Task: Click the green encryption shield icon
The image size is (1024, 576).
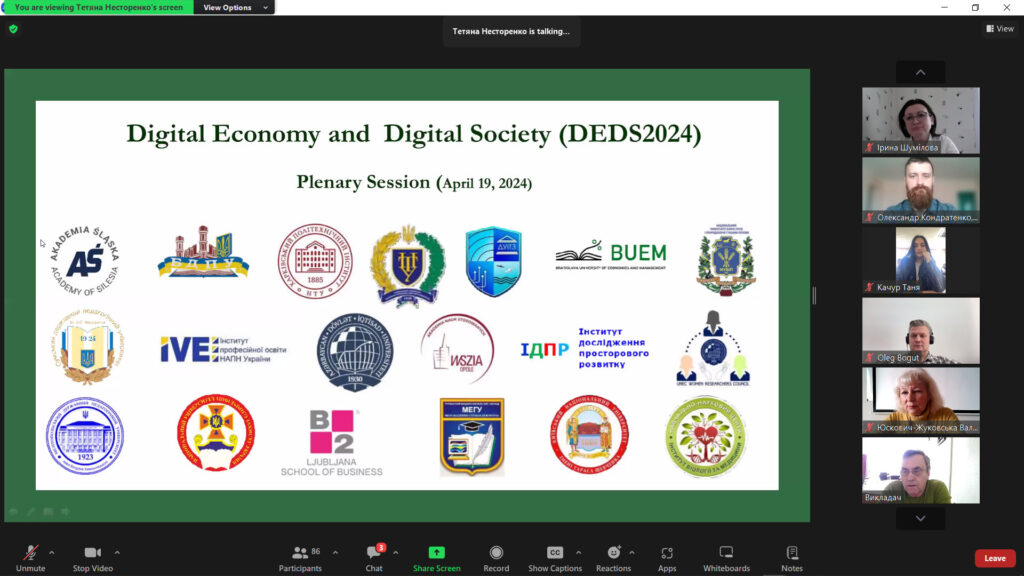Action: 13,29
